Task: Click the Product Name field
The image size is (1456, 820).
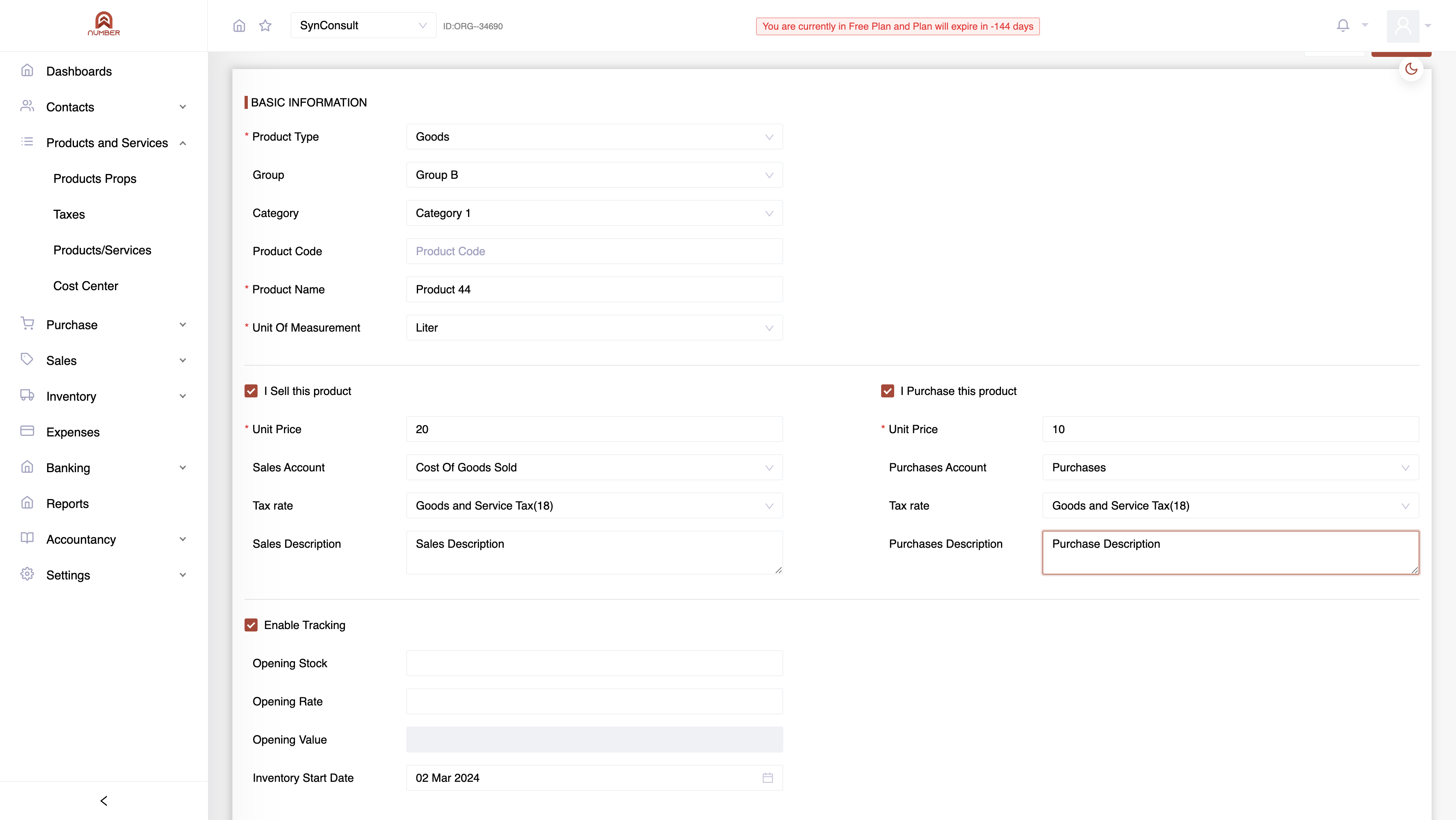Action: 595,290
